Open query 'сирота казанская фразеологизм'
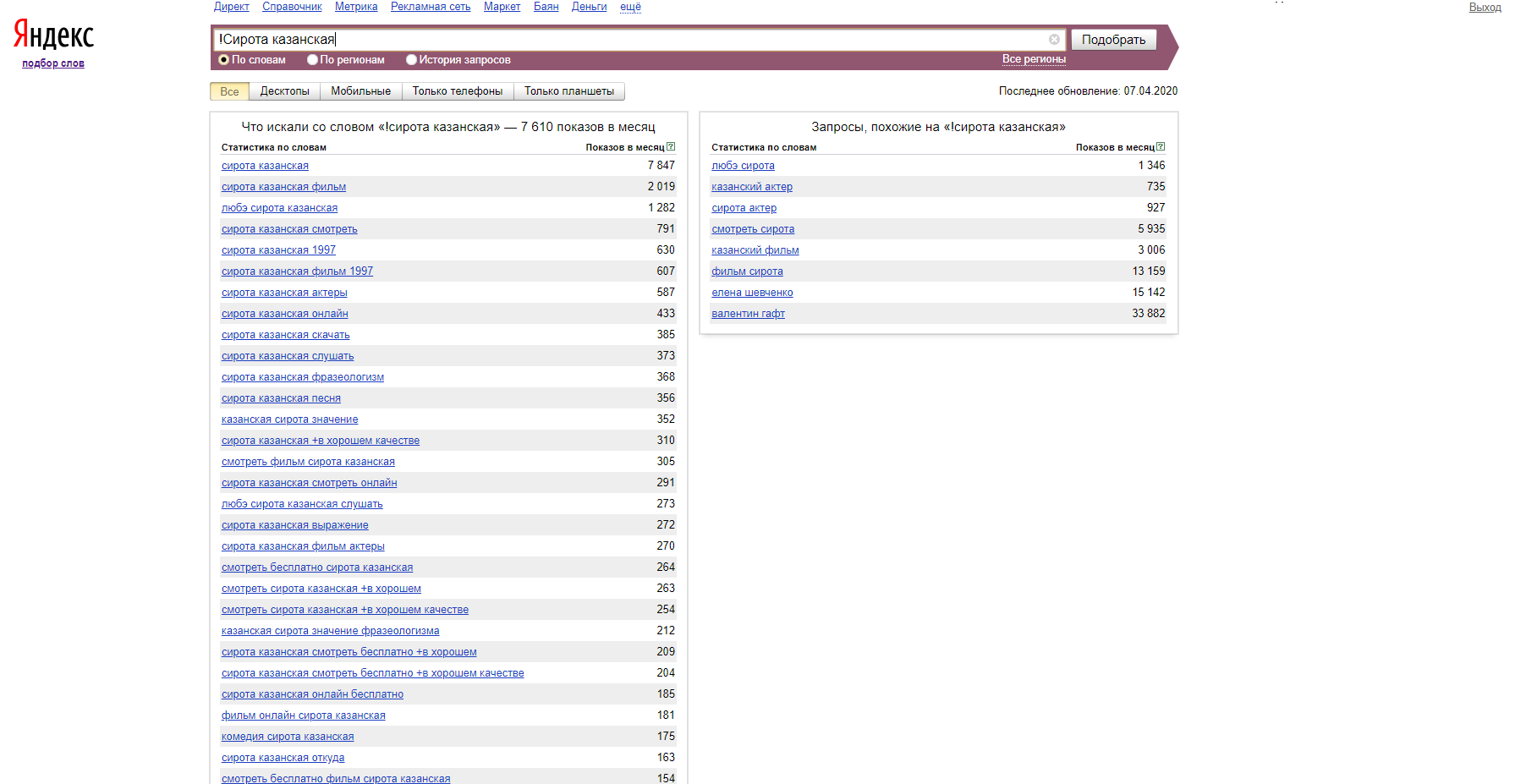The height and width of the screenshot is (784, 1515). (303, 377)
